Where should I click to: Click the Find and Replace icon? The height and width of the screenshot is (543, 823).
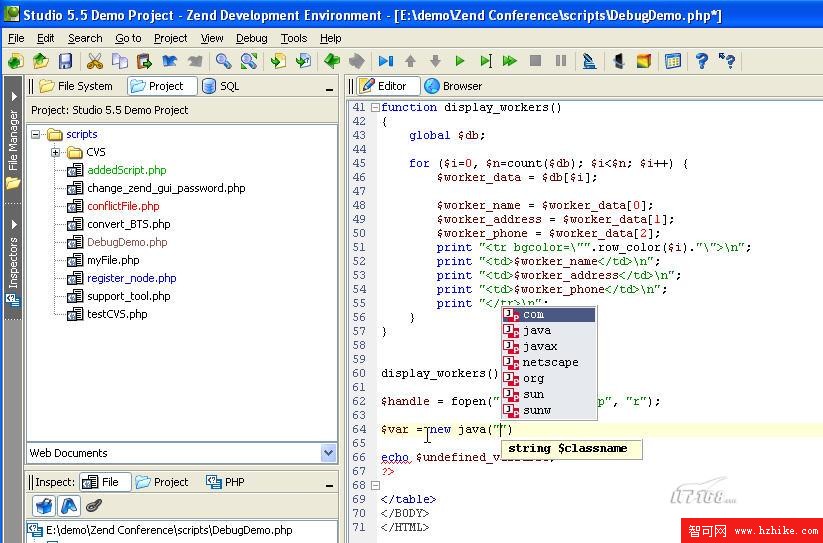(249, 61)
